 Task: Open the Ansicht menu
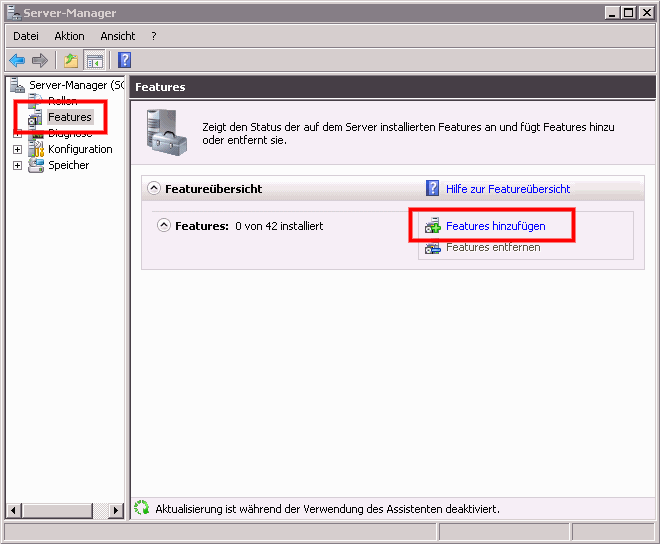[x=117, y=36]
